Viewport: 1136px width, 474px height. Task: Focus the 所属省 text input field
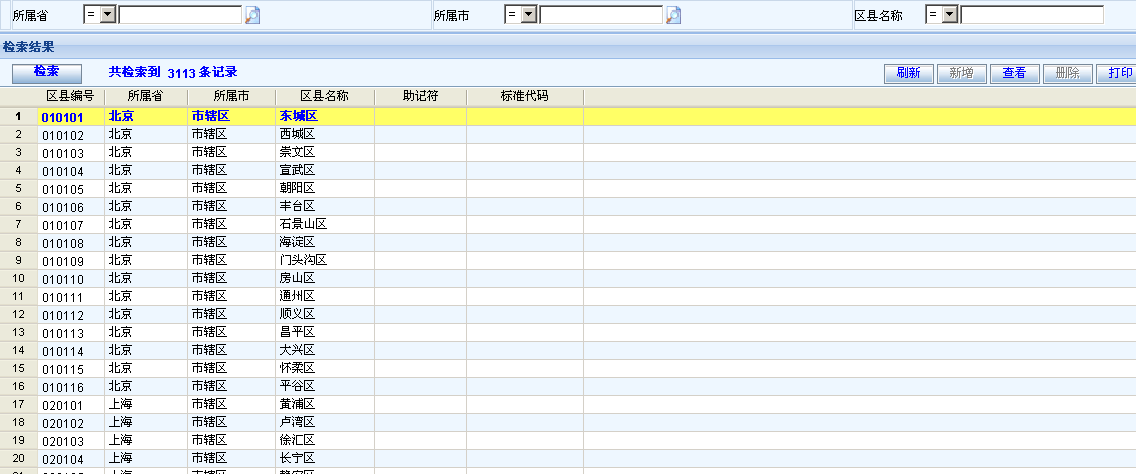coord(180,15)
